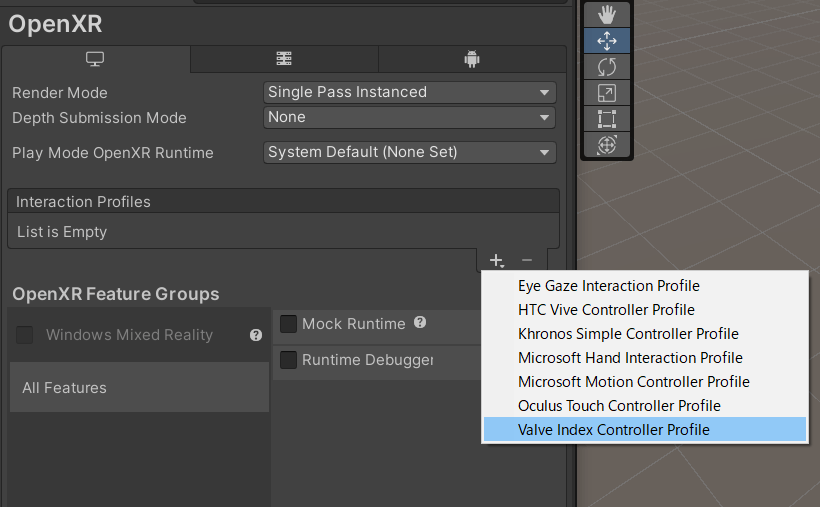The image size is (820, 507).
Task: Choose Eye Gaze Interaction Profile
Action: (x=645, y=286)
